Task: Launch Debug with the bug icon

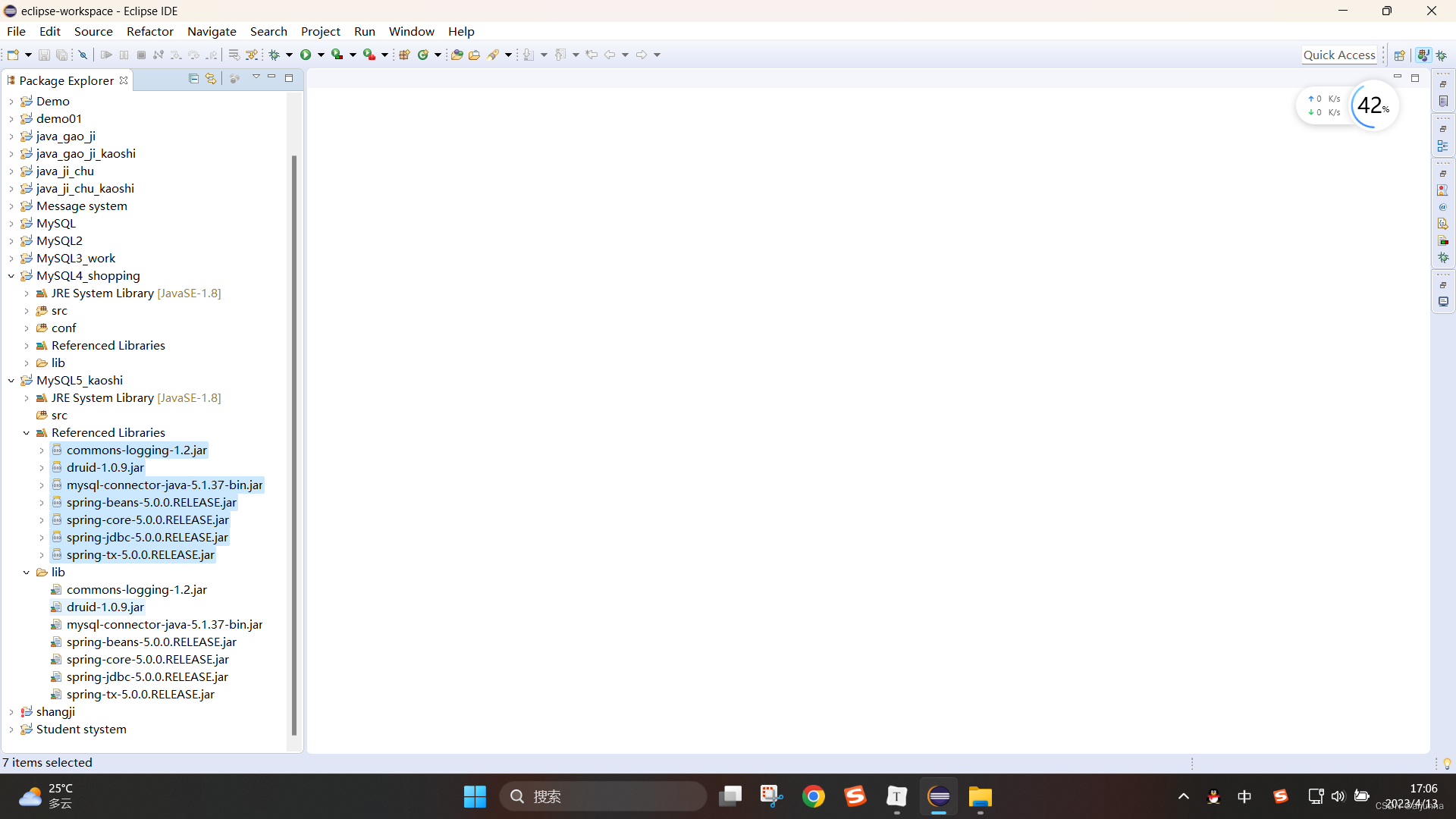Action: pos(275,55)
